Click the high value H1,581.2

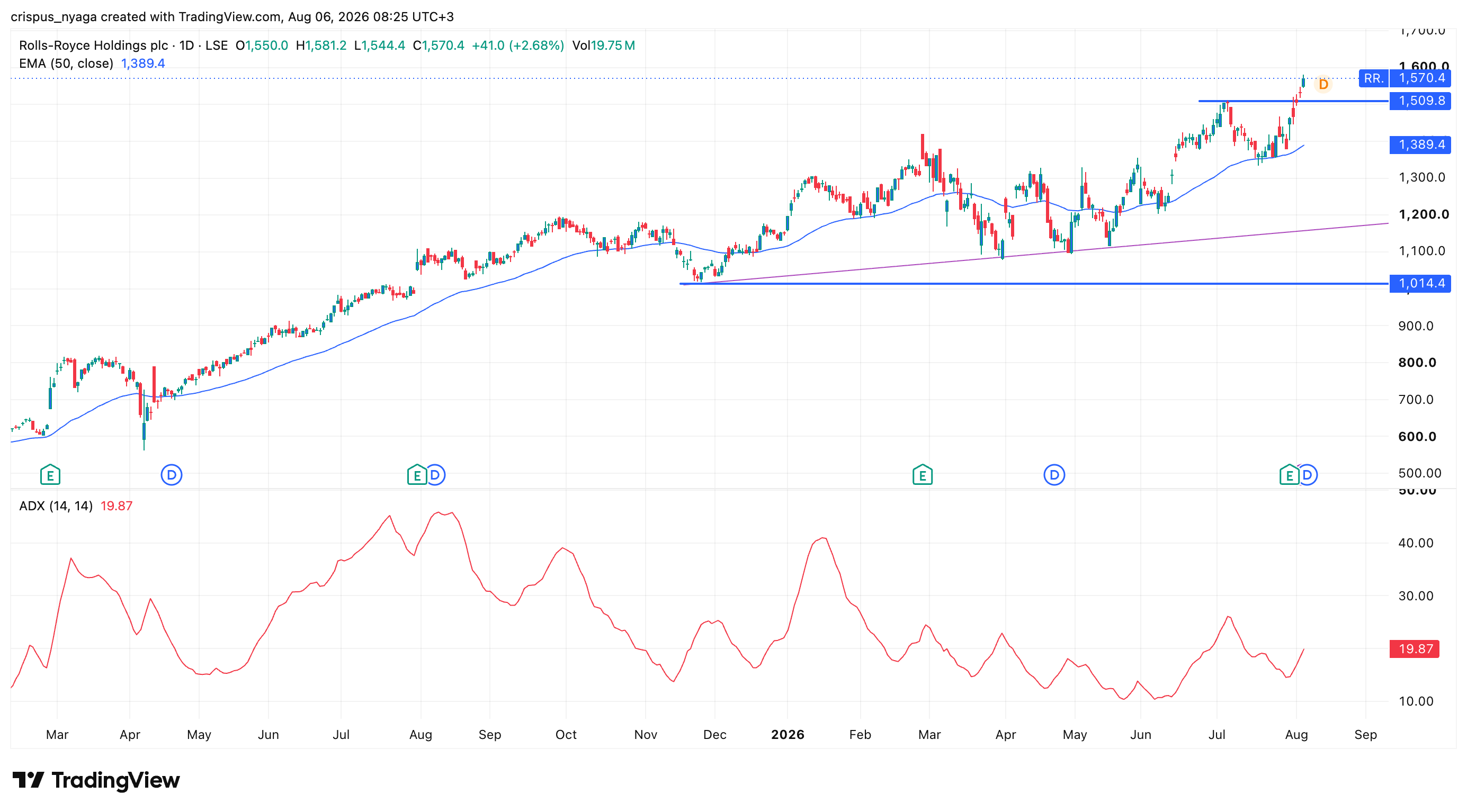(321, 46)
